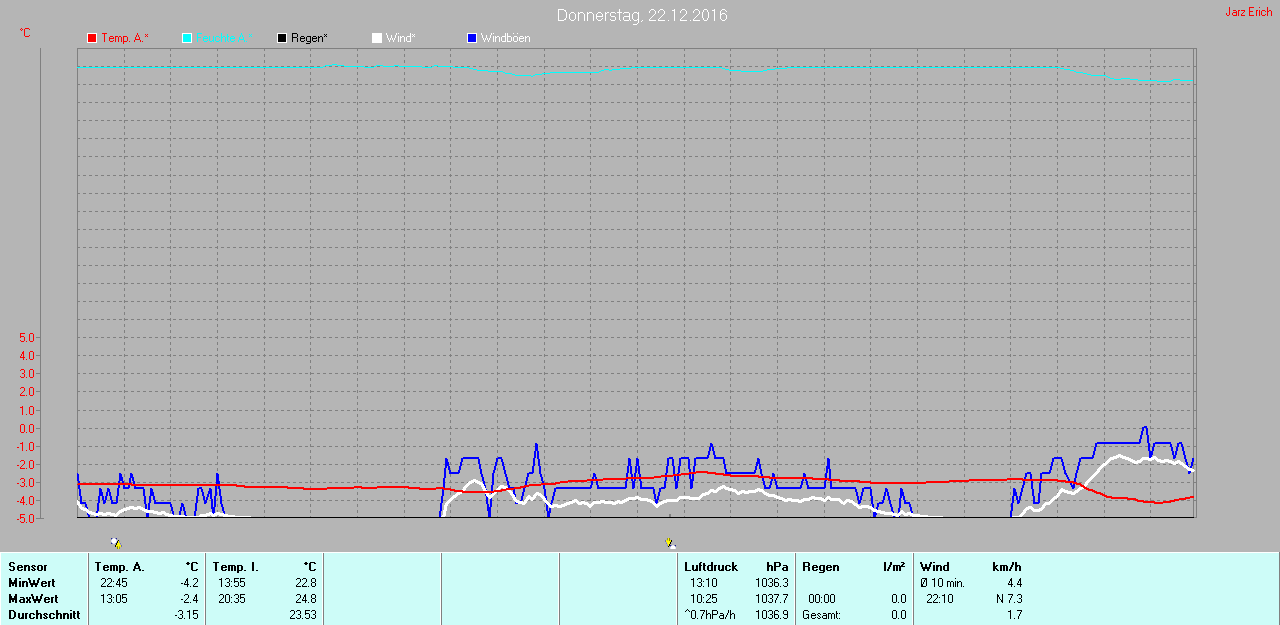Select the Sensor header cell
Image resolution: width=1280 pixels, height=625 pixels.
pyautogui.click(x=27, y=567)
